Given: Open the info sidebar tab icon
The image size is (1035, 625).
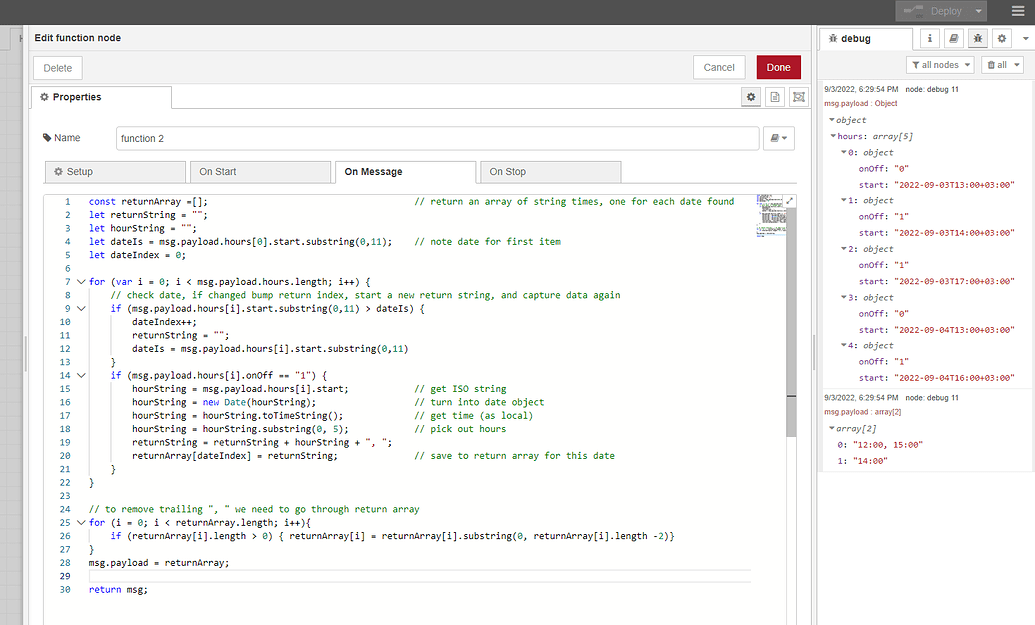Looking at the screenshot, I should coord(930,38).
